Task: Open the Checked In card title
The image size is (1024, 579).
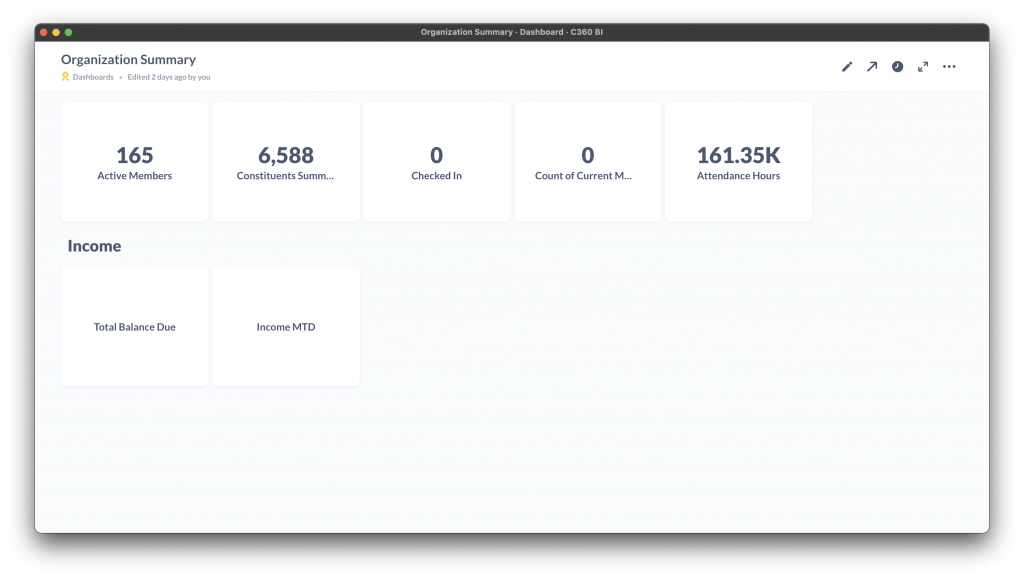Action: tap(436, 176)
